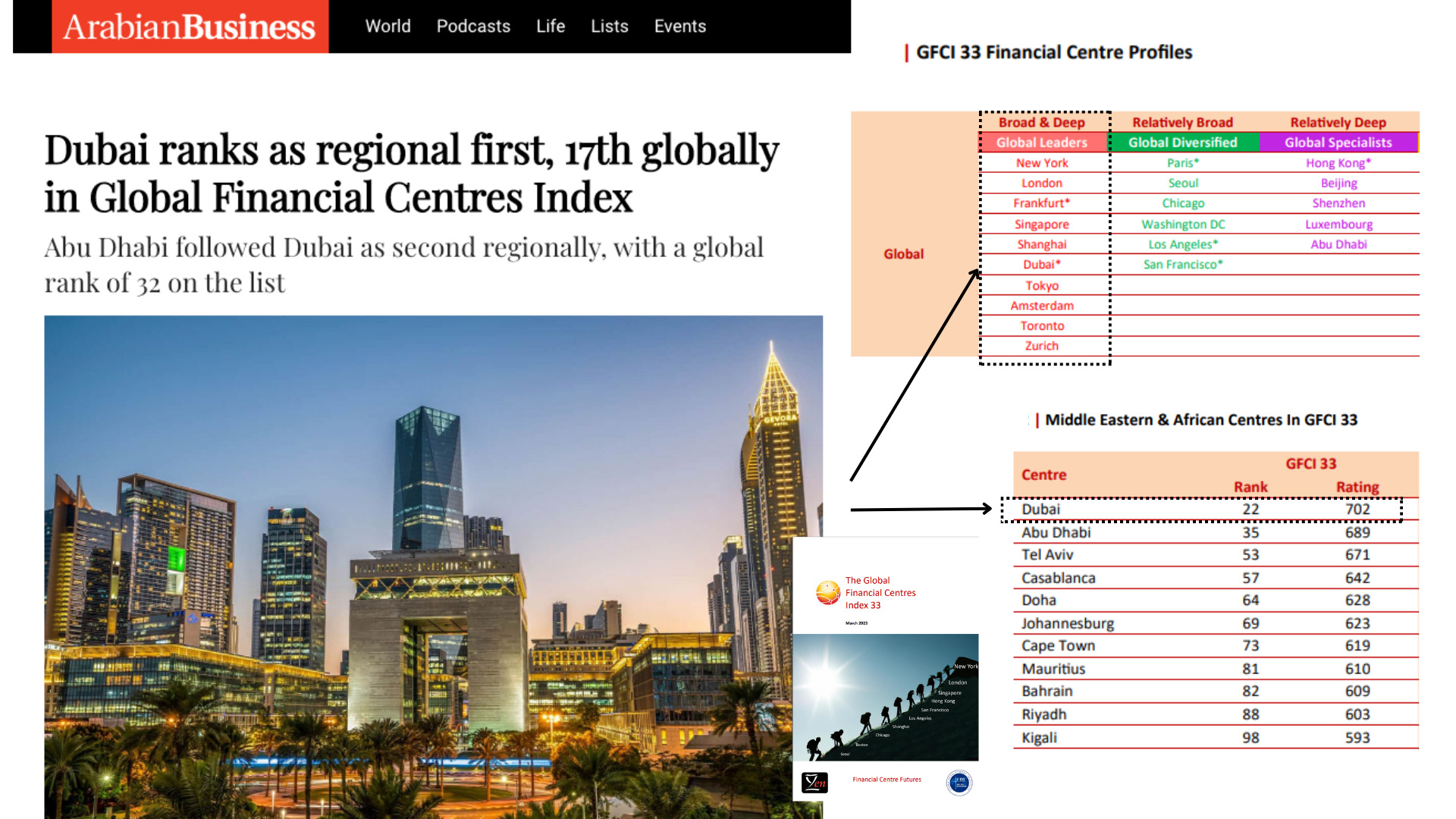1456x819 pixels.
Task: Select 'Singapore' in Global Leaders list
Action: (1042, 224)
